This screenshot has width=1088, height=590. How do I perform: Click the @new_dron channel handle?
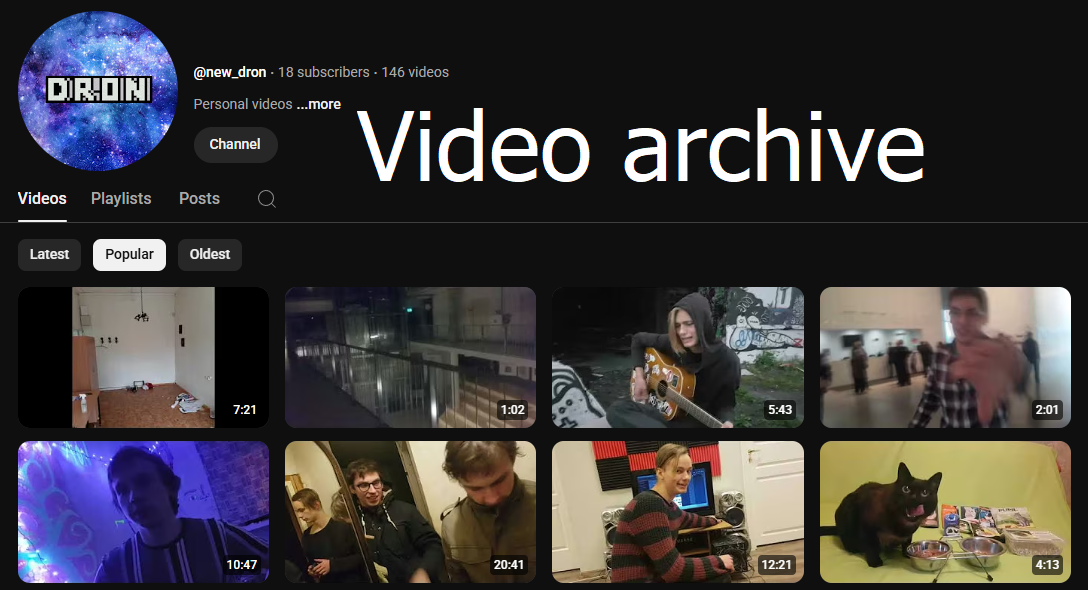(x=230, y=72)
